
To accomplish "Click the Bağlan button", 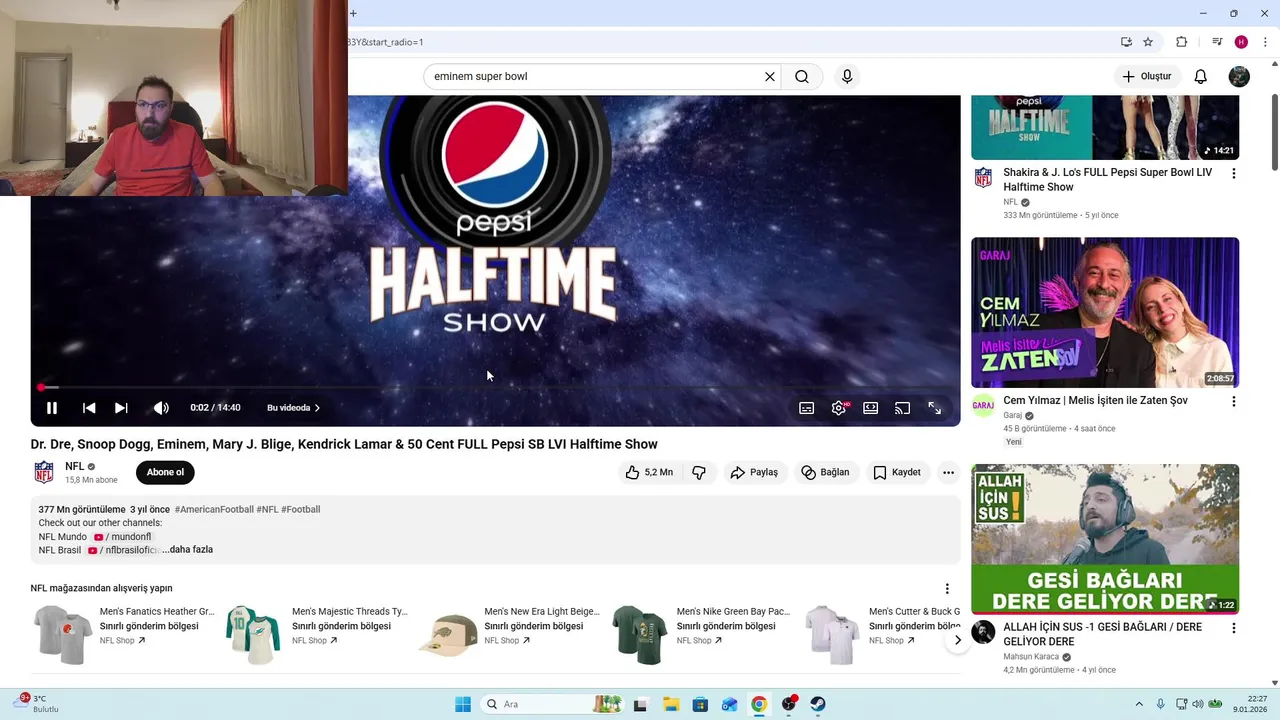I will (825, 472).
